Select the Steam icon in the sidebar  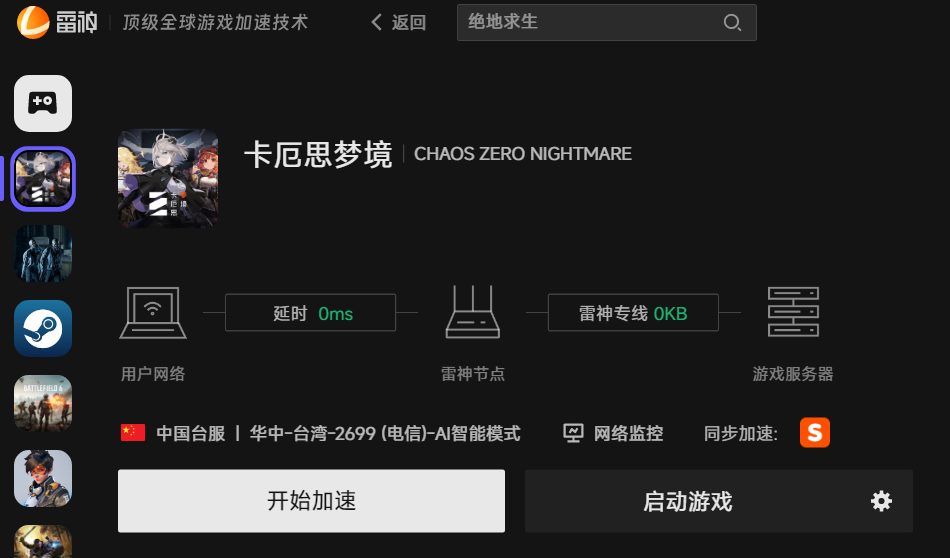43,328
